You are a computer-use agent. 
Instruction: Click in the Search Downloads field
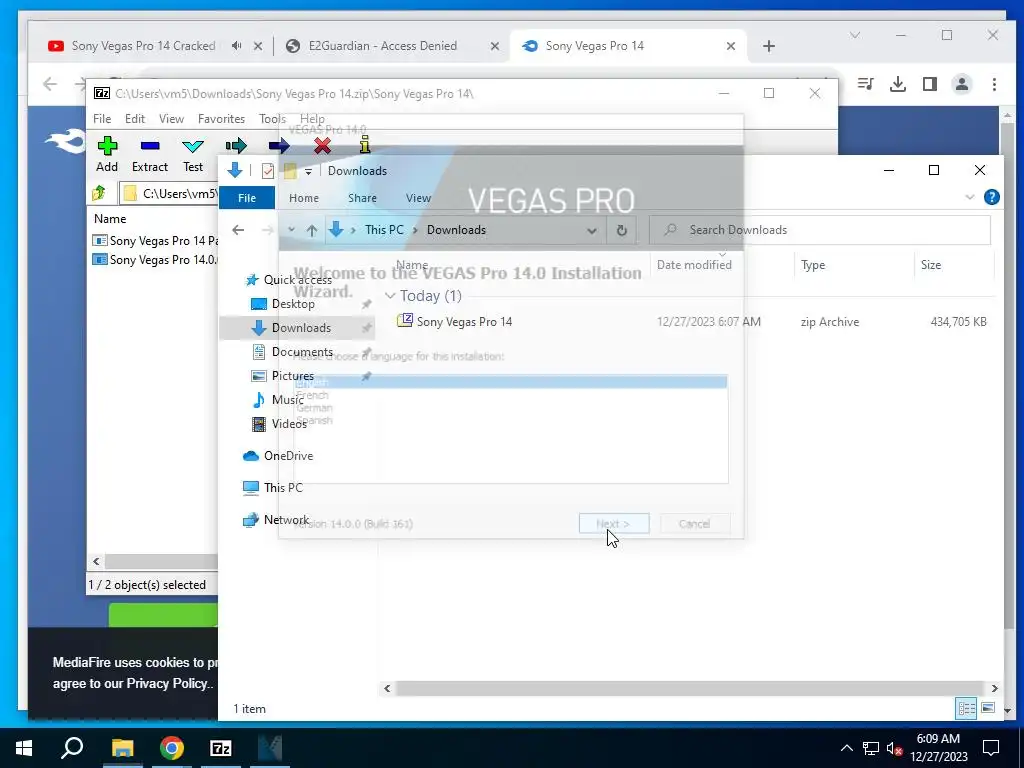pyautogui.click(x=820, y=230)
